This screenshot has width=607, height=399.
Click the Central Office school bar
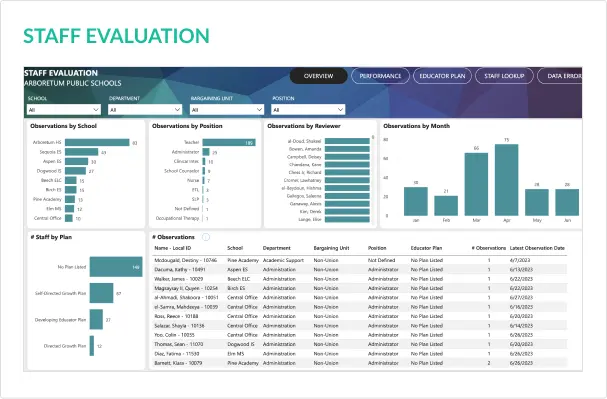69,218
